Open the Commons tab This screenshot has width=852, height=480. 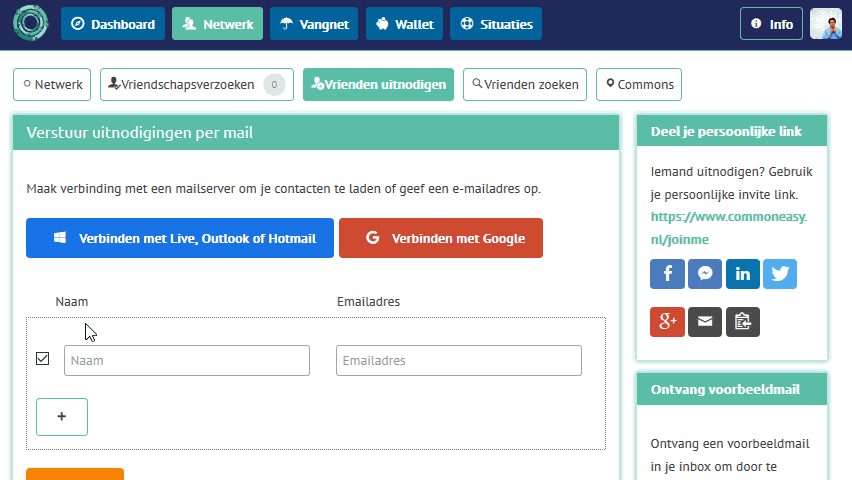[638, 85]
